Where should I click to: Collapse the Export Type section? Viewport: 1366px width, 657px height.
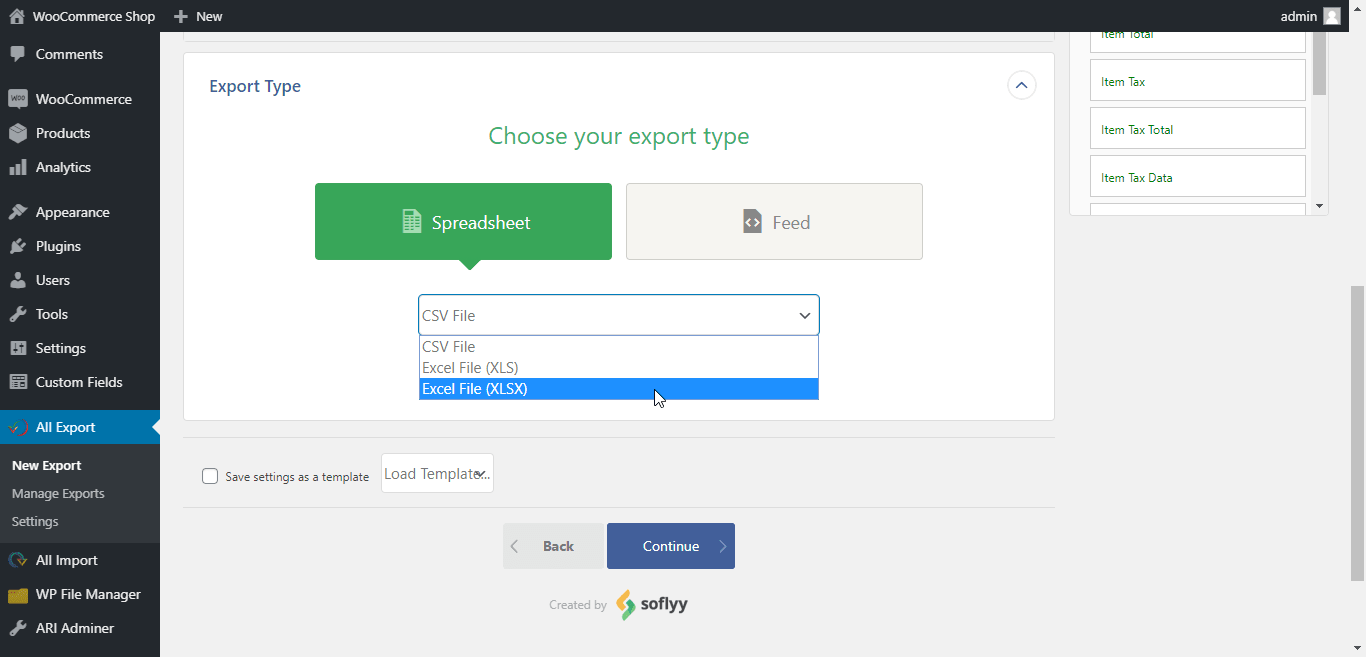coord(1021,86)
